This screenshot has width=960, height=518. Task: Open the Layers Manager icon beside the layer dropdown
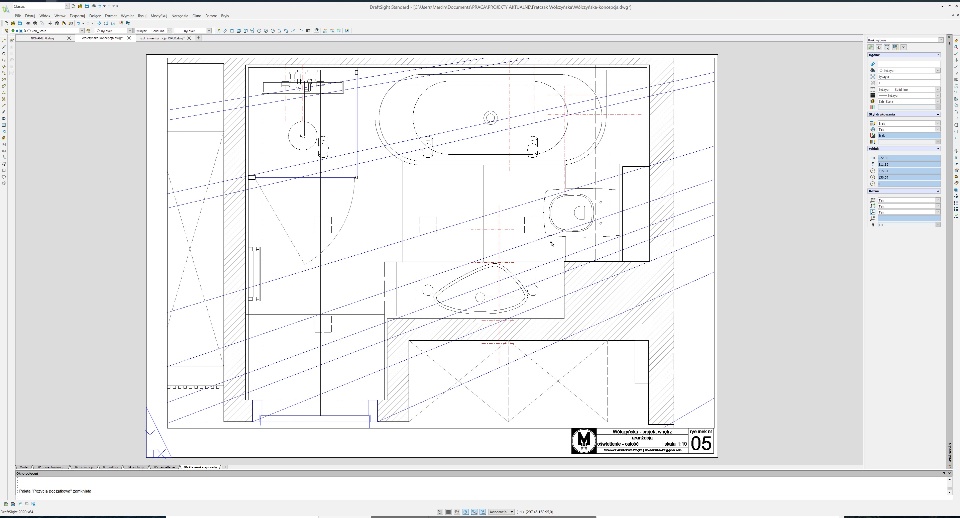coord(6,31)
